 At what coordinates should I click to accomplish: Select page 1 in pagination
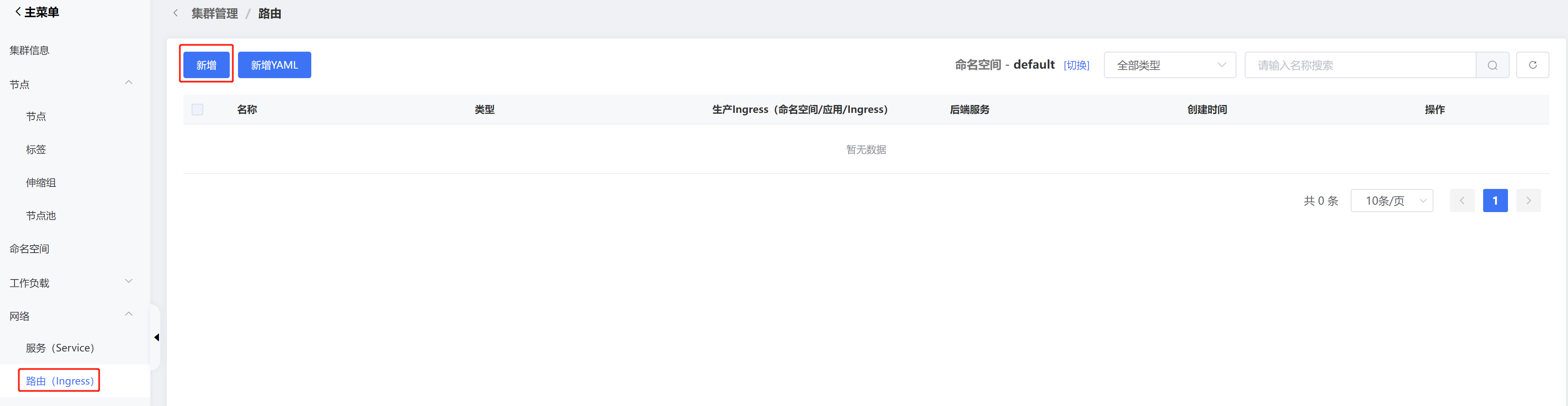[x=1495, y=201]
